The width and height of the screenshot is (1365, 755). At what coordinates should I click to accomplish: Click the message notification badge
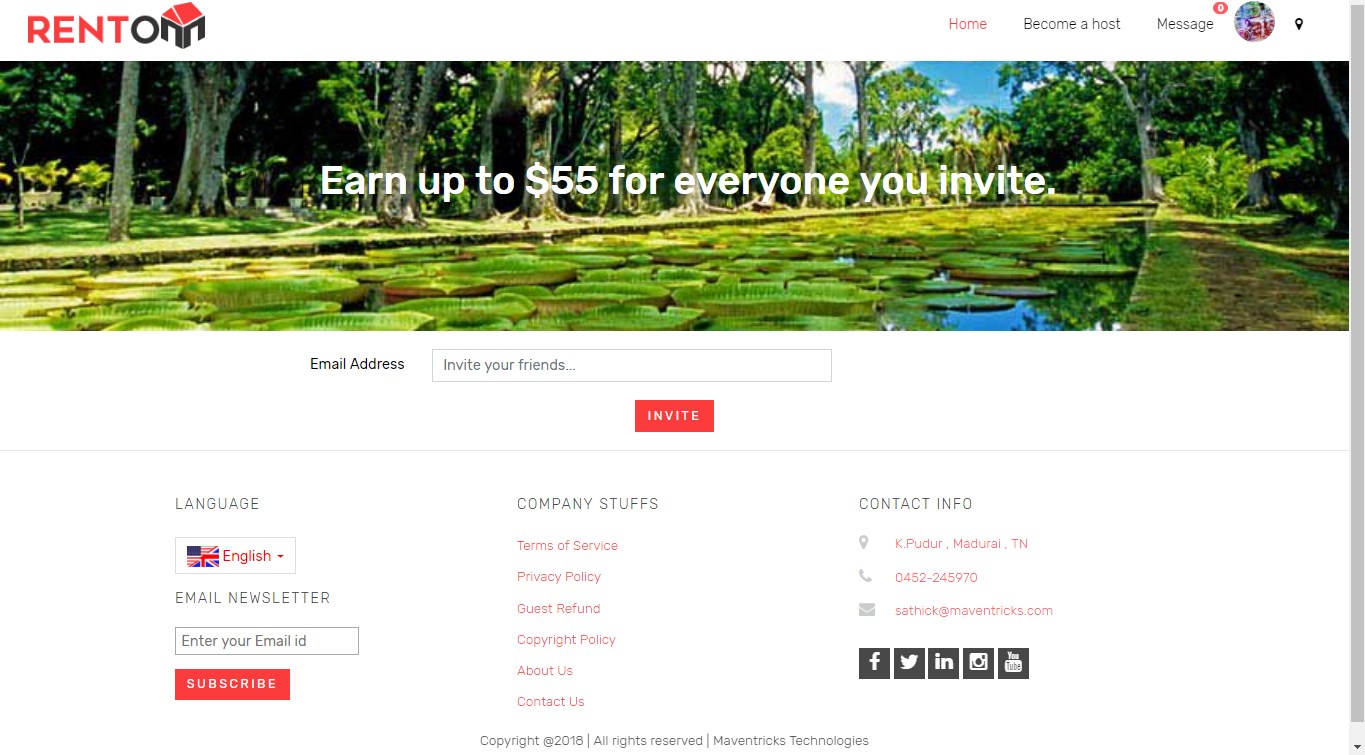pos(1220,8)
